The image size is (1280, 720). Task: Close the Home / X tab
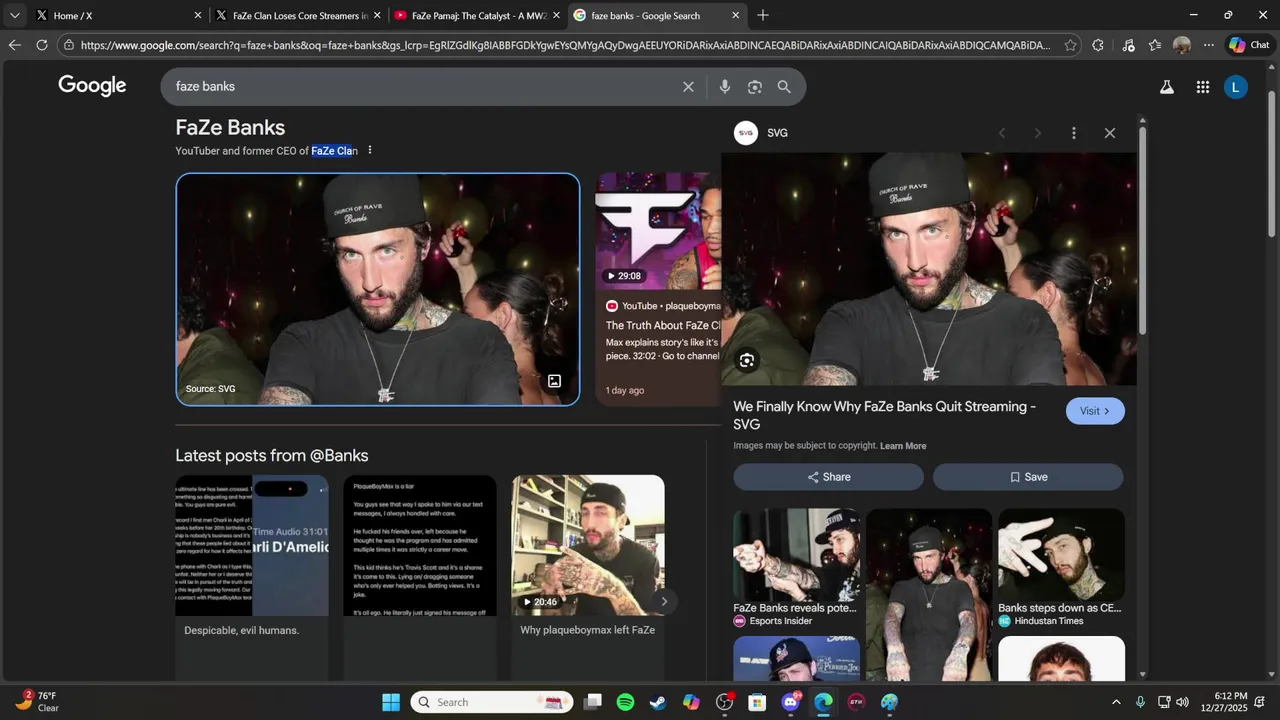(x=197, y=15)
